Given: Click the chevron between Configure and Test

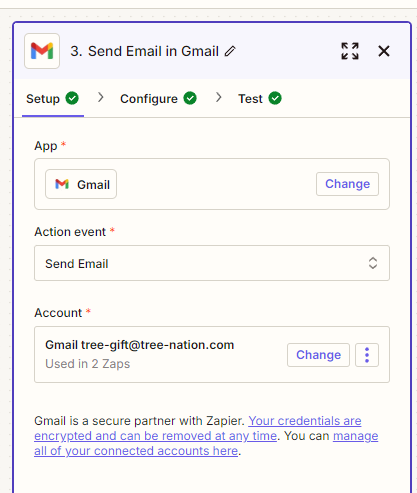Looking at the screenshot, I should [x=219, y=97].
